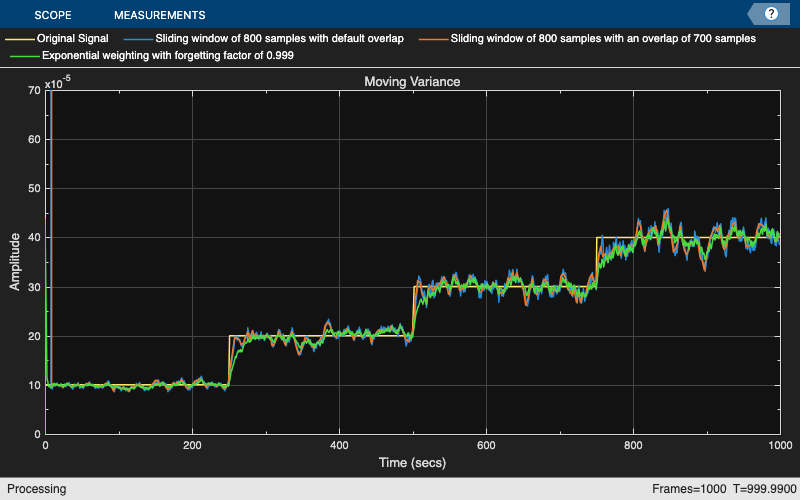
Task: Open the SCOPE tab
Action: pos(53,15)
